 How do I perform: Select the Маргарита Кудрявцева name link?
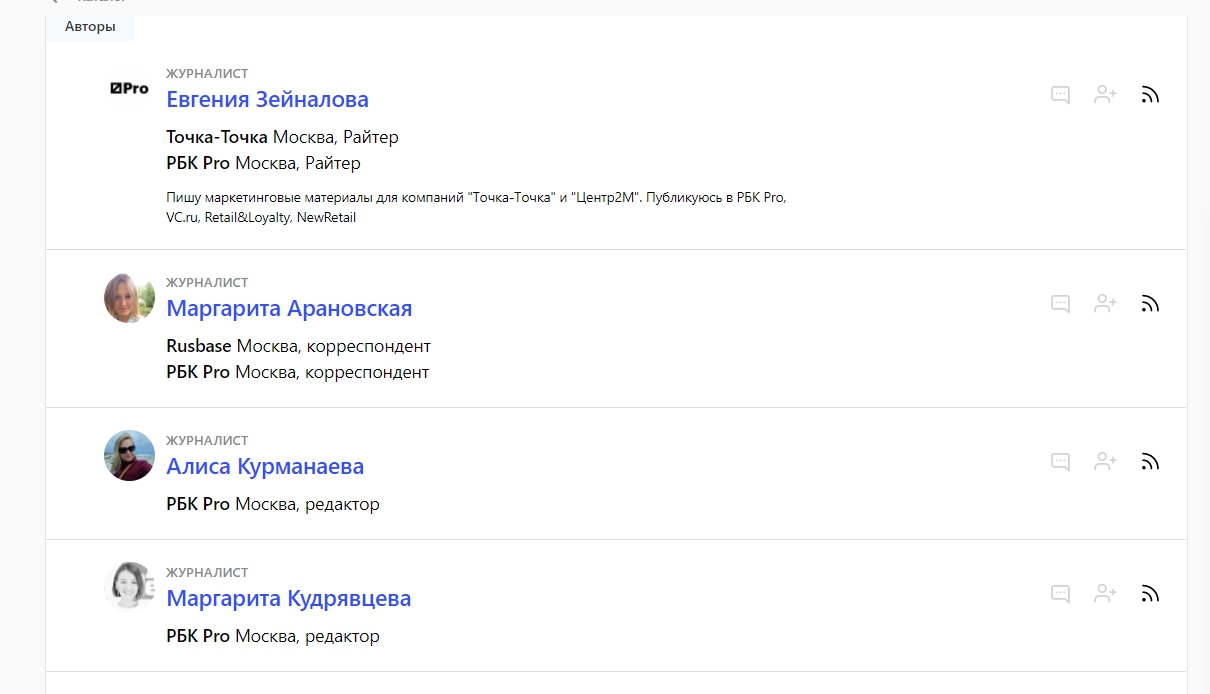point(288,599)
